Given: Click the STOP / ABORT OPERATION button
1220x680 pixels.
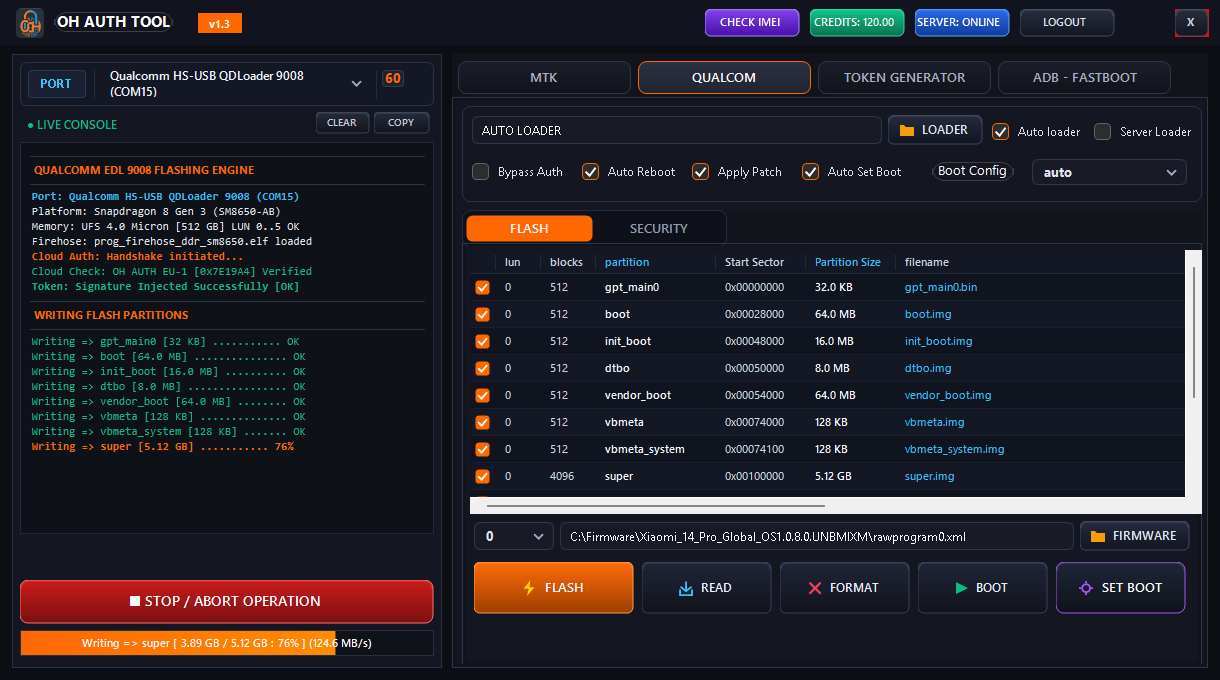Looking at the screenshot, I should pos(226,602).
